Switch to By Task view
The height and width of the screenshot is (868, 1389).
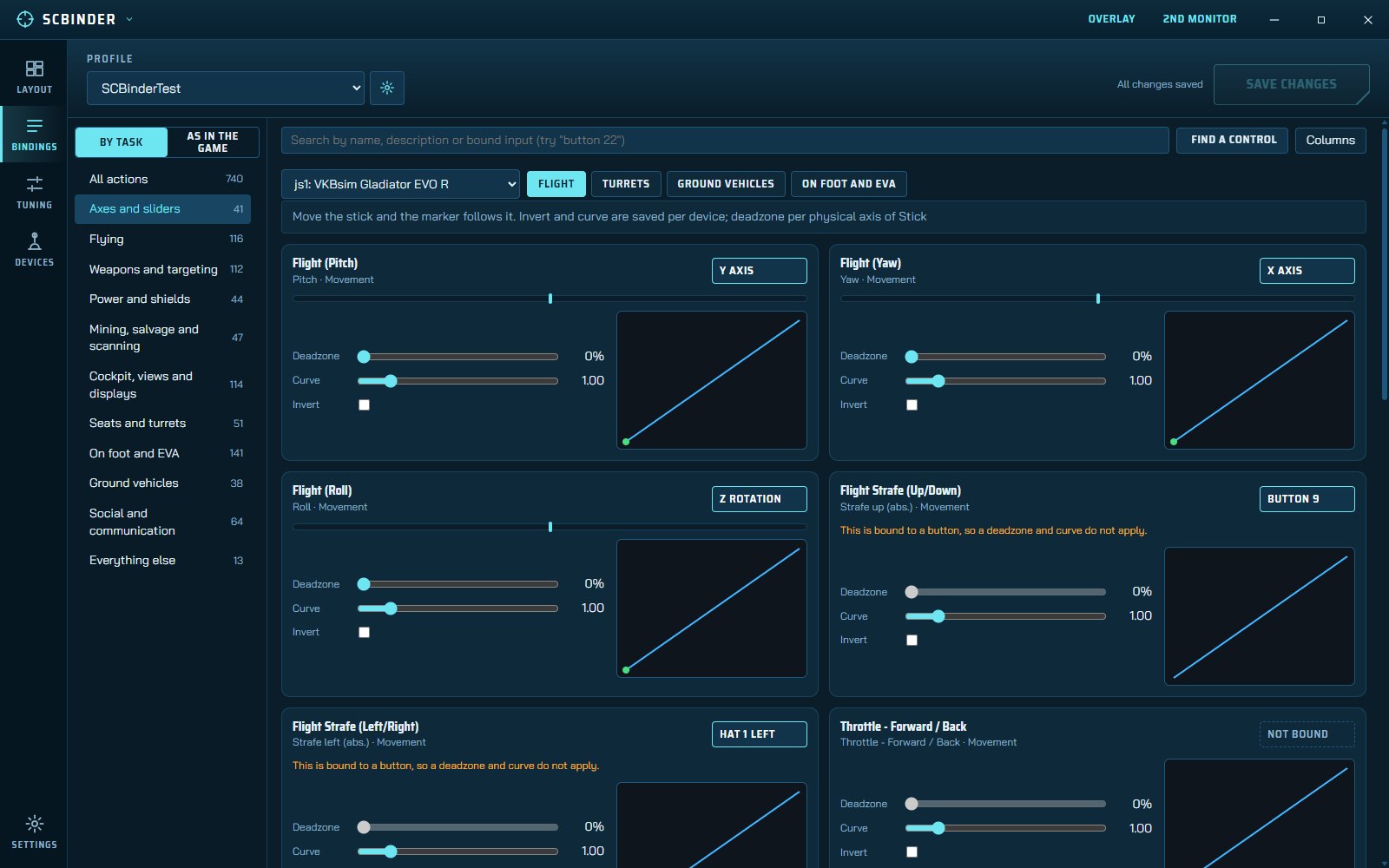(x=121, y=142)
